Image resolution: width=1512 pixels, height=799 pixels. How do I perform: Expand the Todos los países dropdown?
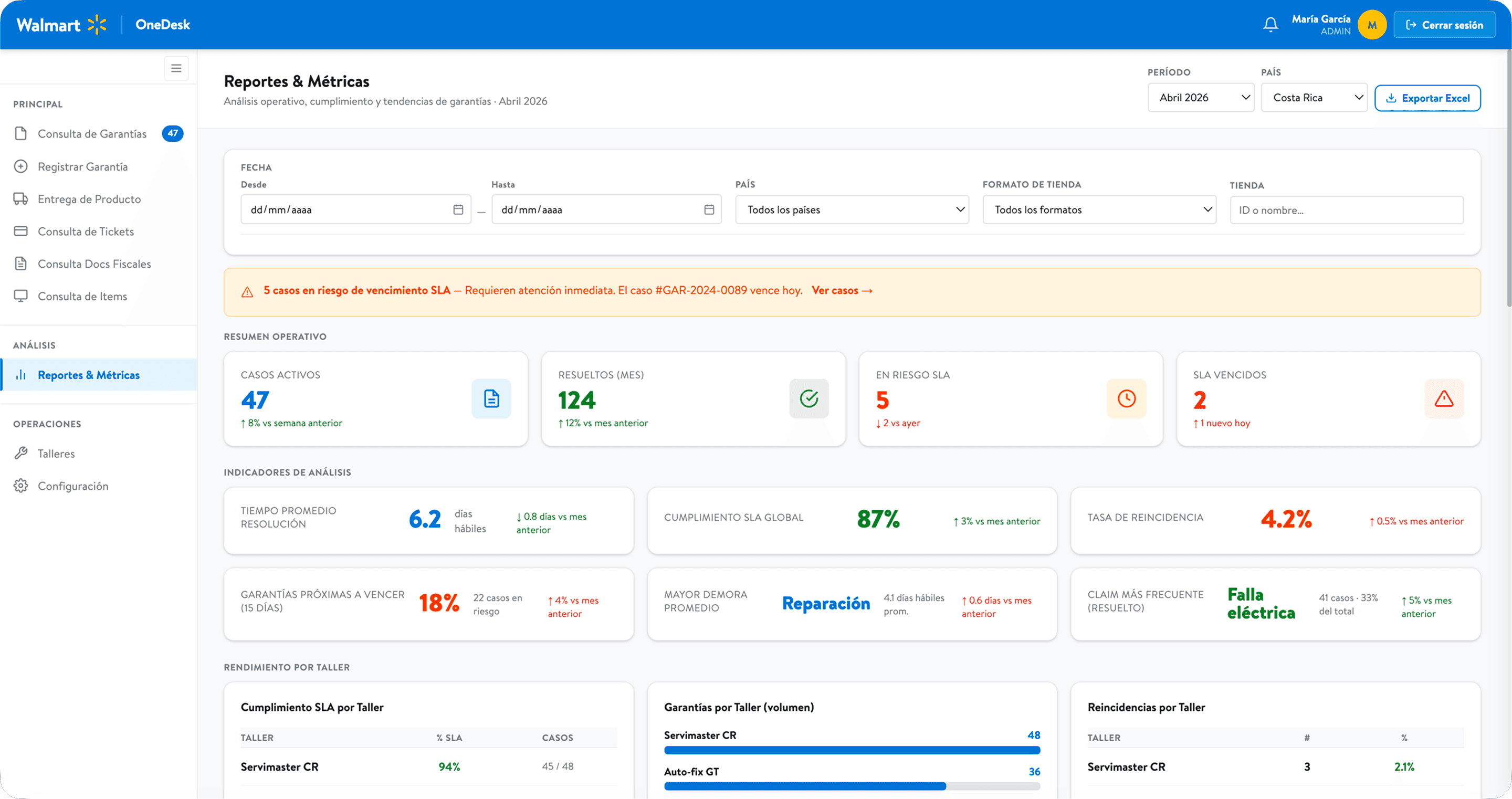(x=852, y=209)
